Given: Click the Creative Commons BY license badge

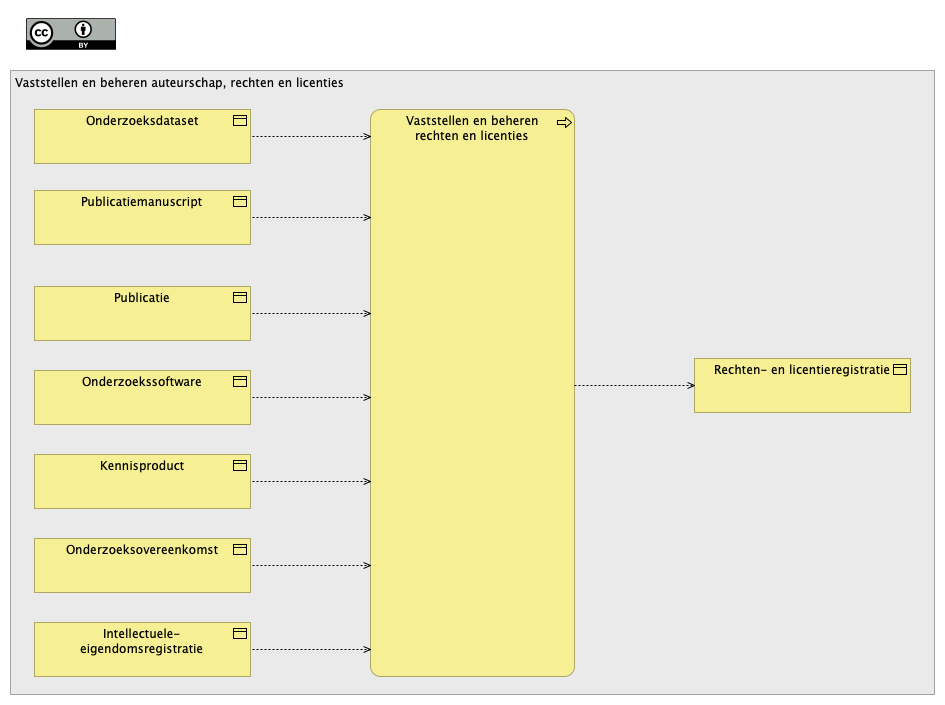Looking at the screenshot, I should [71, 34].
